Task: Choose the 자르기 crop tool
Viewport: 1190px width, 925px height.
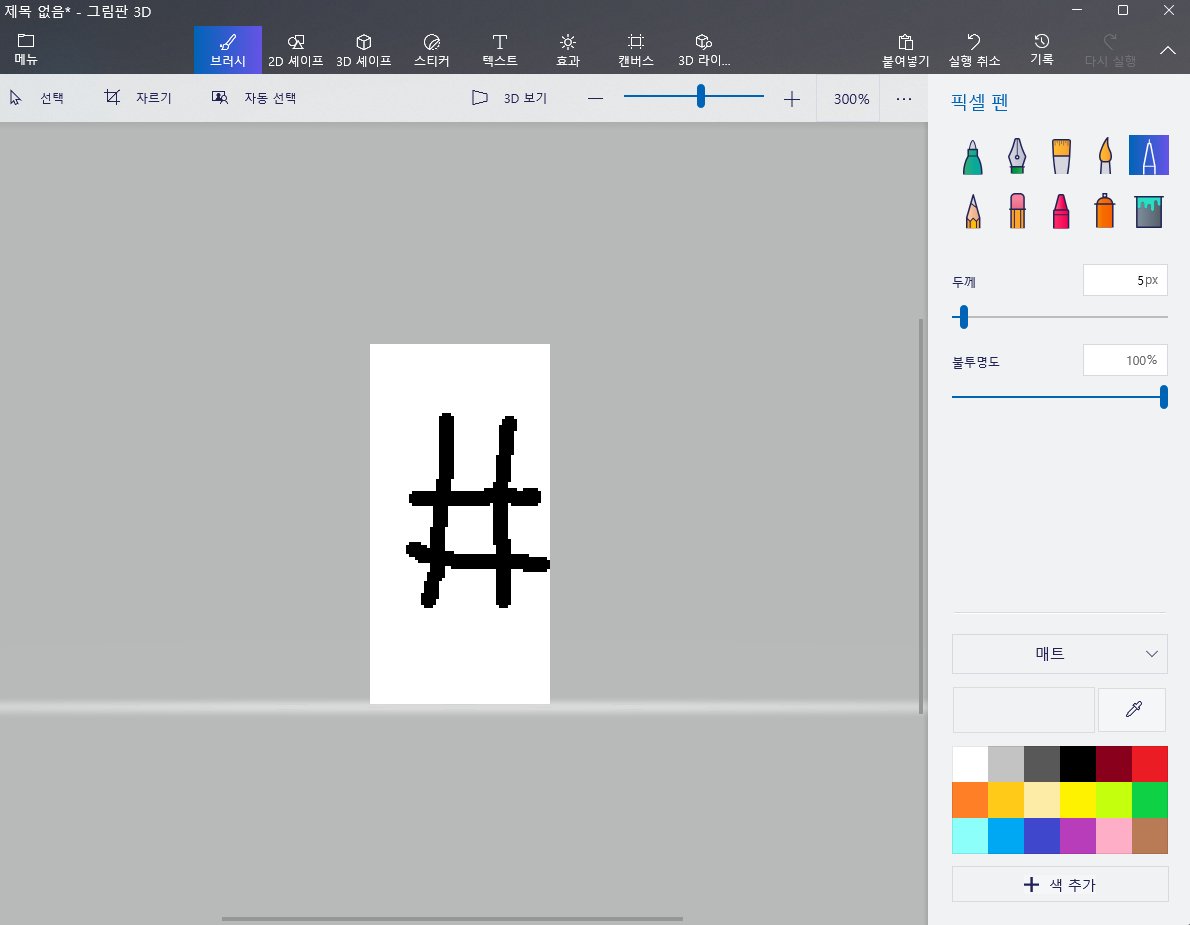Action: click(x=137, y=98)
